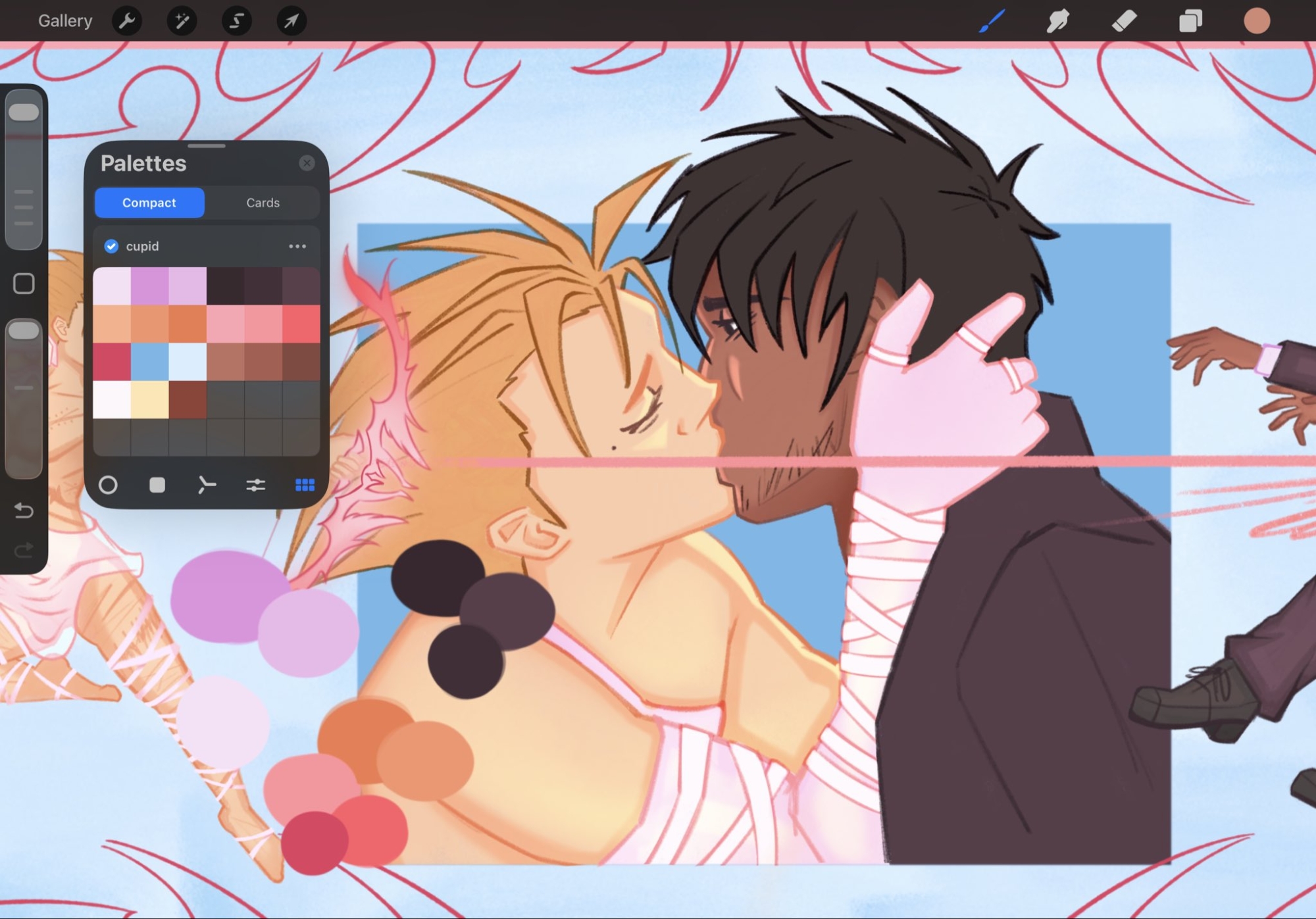
Task: Select the Smudge tool
Action: 1057,21
